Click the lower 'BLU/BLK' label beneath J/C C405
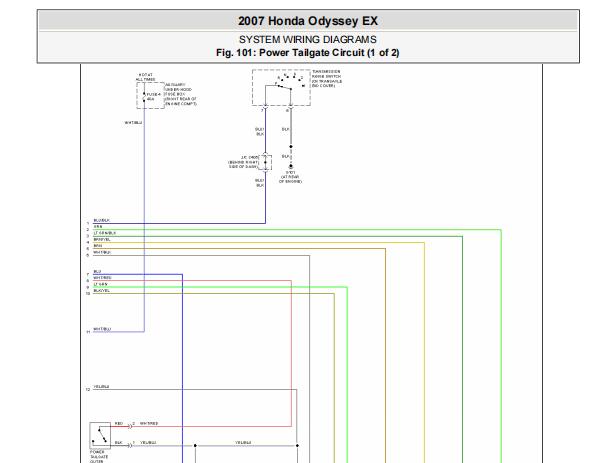The height and width of the screenshot is (463, 603). coord(260,183)
